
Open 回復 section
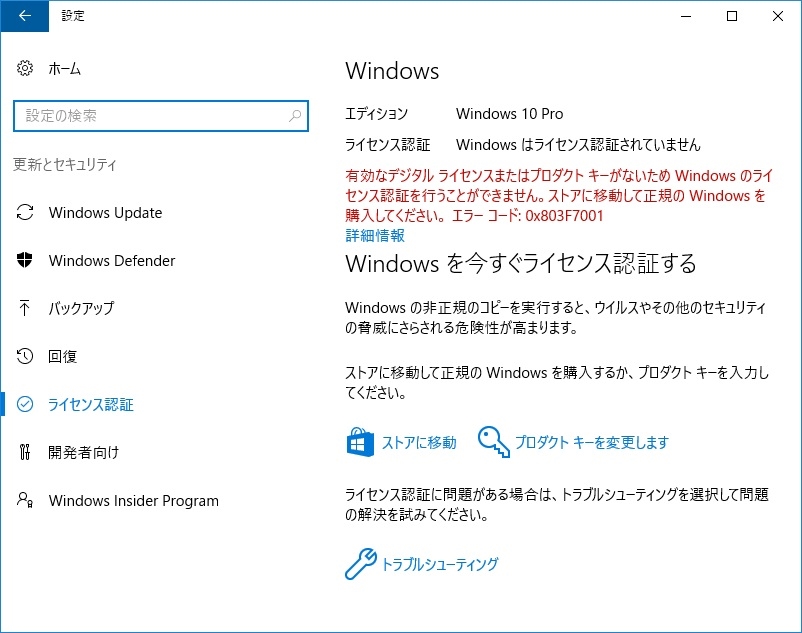[x=62, y=356]
